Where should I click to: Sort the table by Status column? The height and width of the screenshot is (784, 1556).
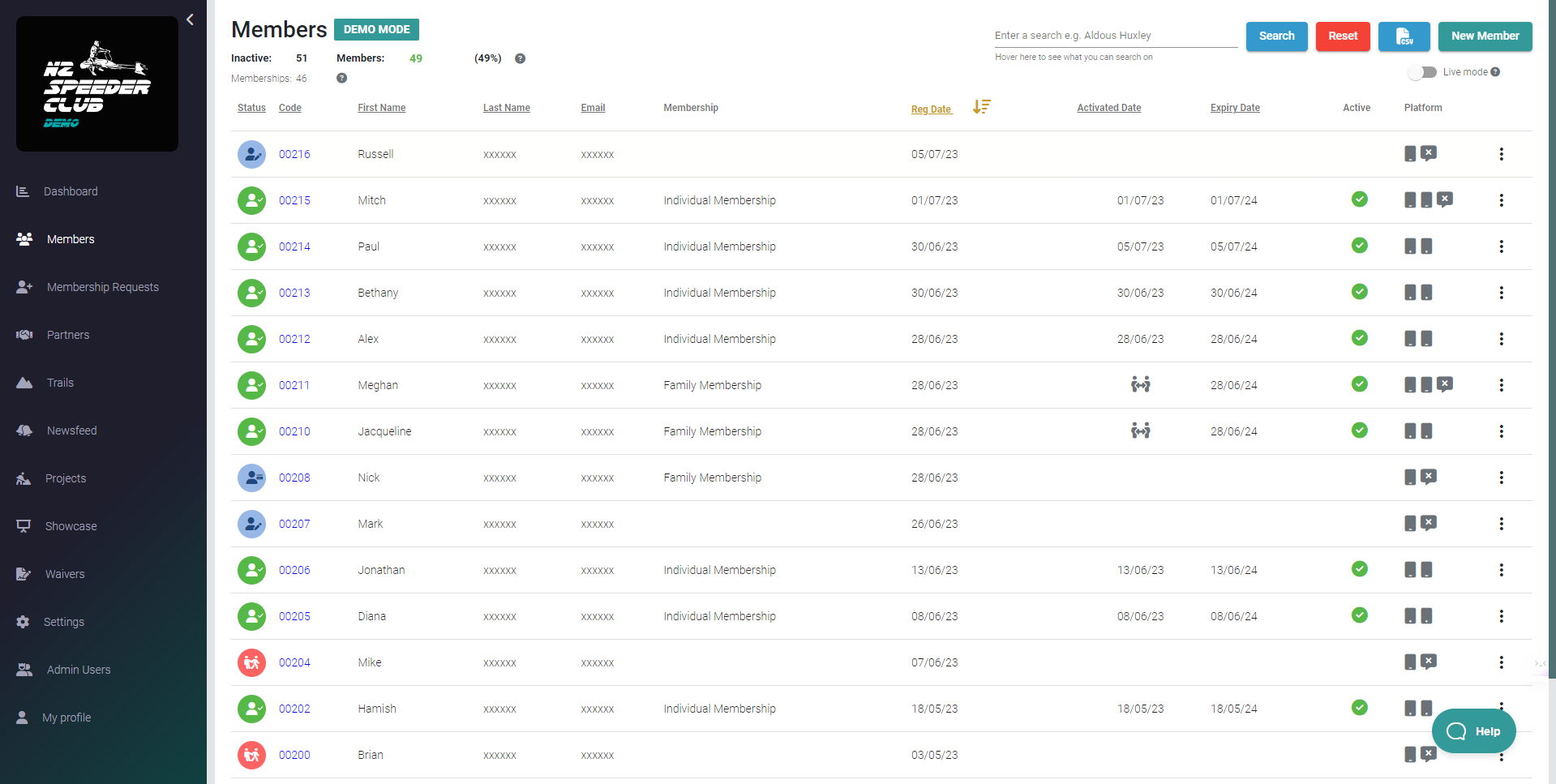(251, 108)
